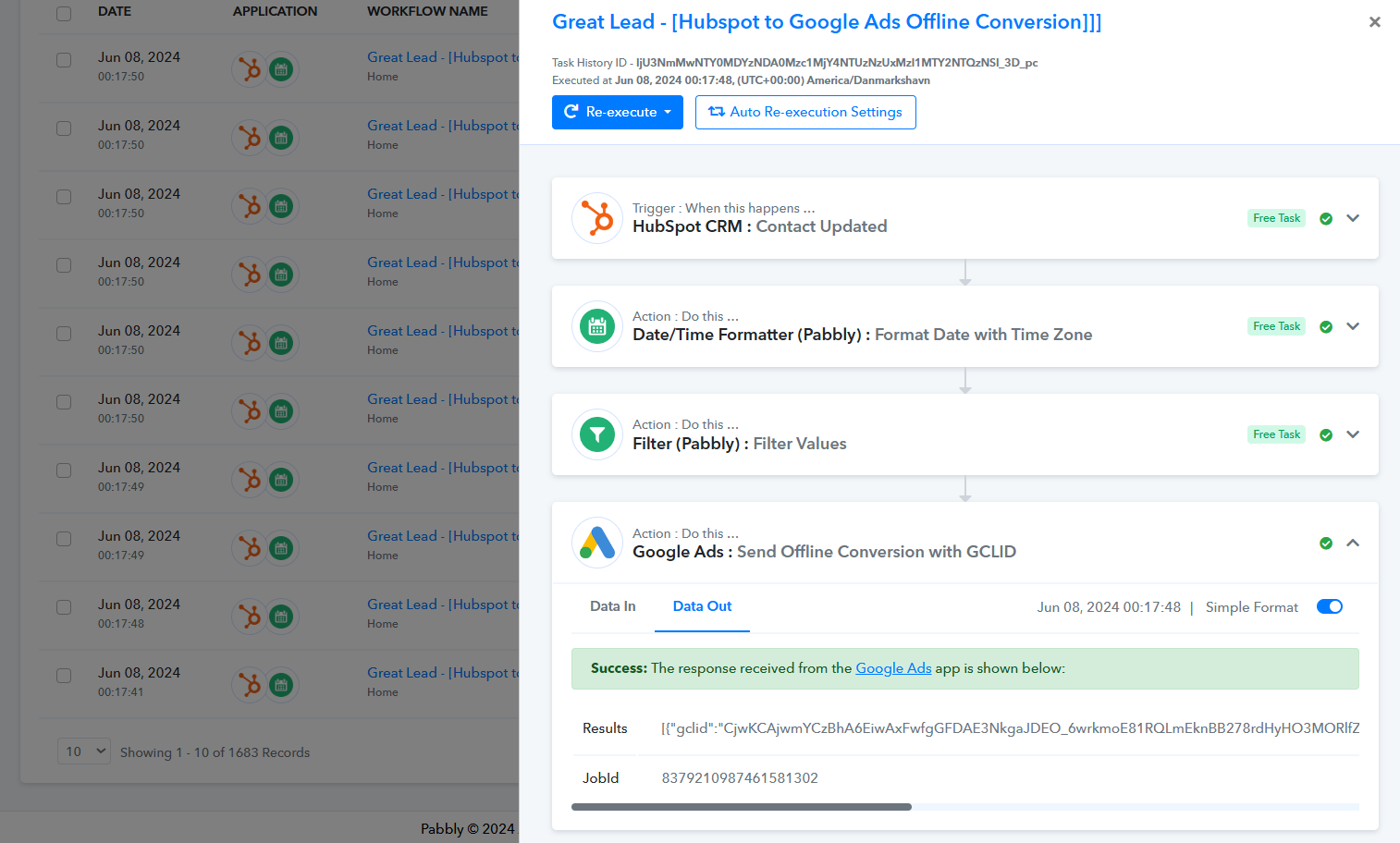Click the horizontal scrollbar under the results
Screen dimensions: 1400x843
click(742, 807)
